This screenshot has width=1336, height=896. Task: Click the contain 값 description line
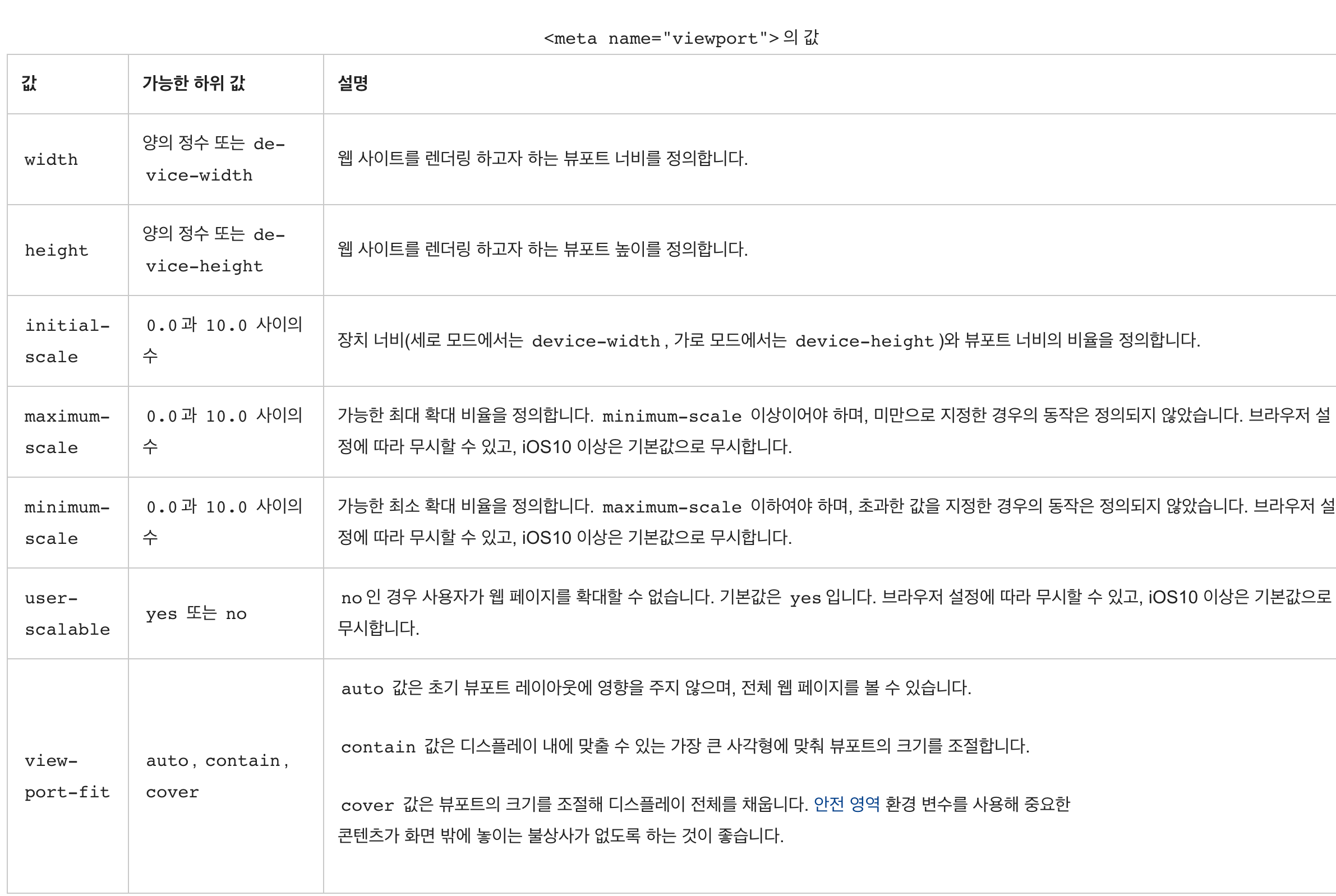click(x=685, y=746)
